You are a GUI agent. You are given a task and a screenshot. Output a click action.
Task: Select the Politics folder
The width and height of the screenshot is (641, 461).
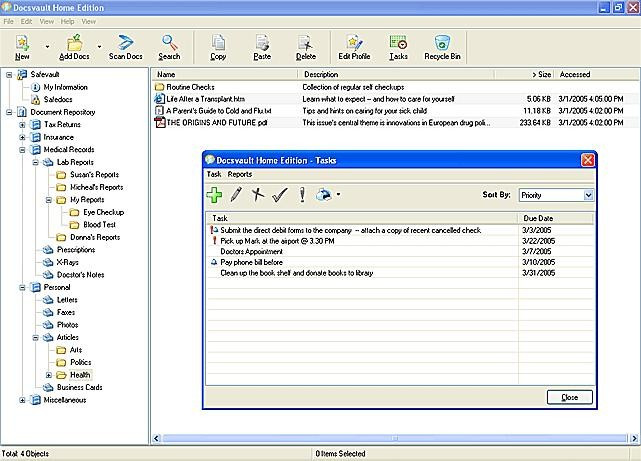81,362
